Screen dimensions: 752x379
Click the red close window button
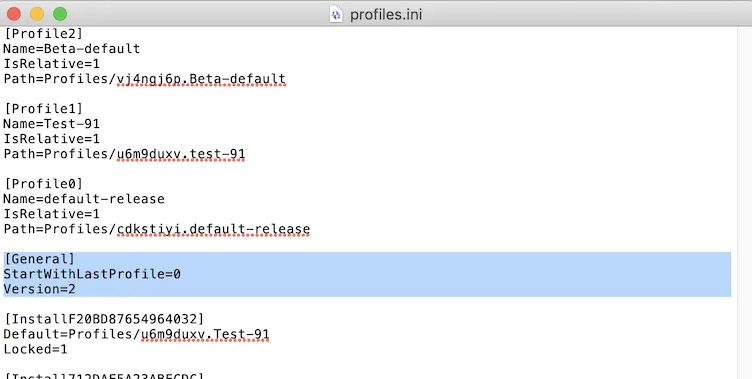(14, 14)
